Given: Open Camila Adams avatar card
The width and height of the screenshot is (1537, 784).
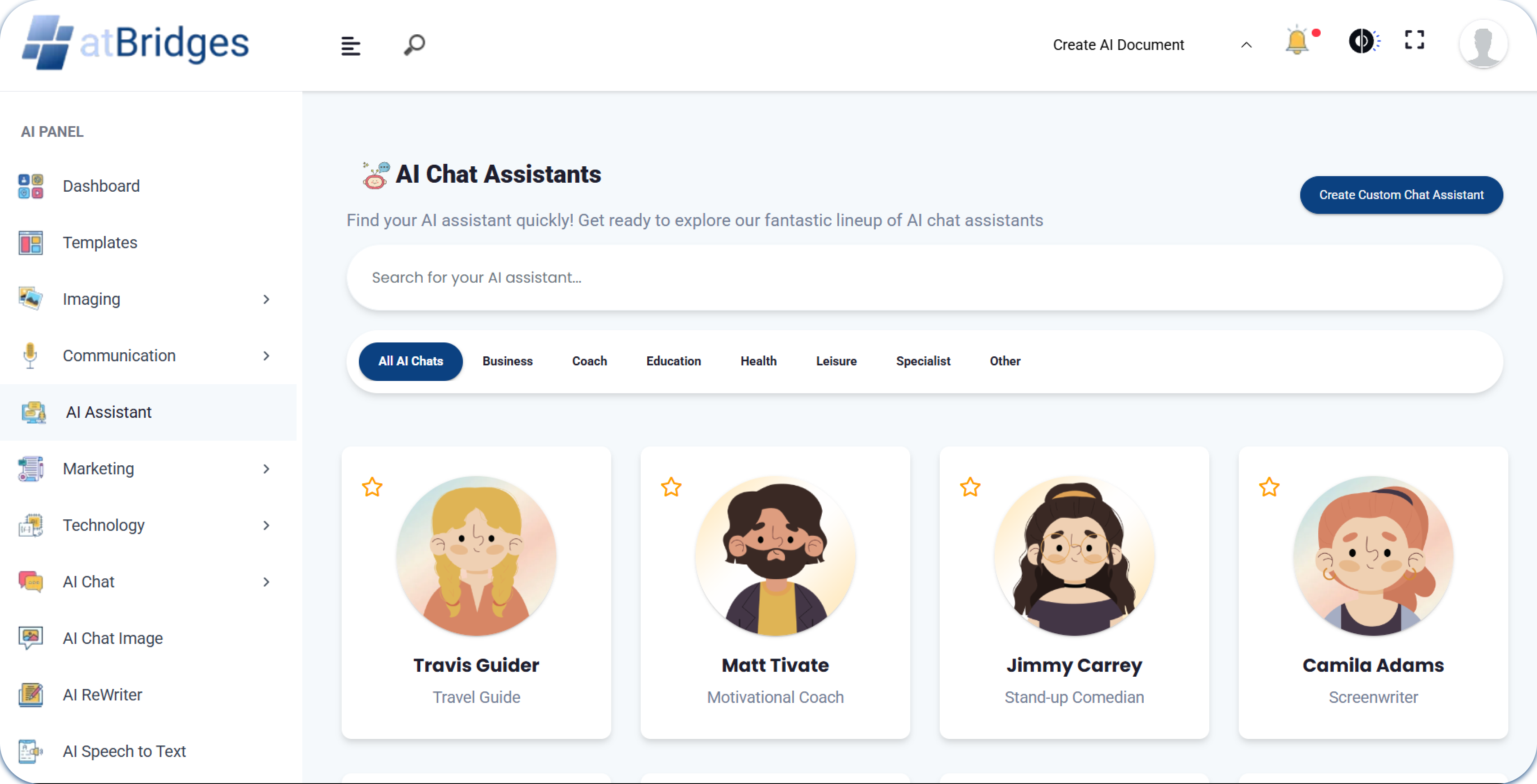Looking at the screenshot, I should pyautogui.click(x=1373, y=556).
